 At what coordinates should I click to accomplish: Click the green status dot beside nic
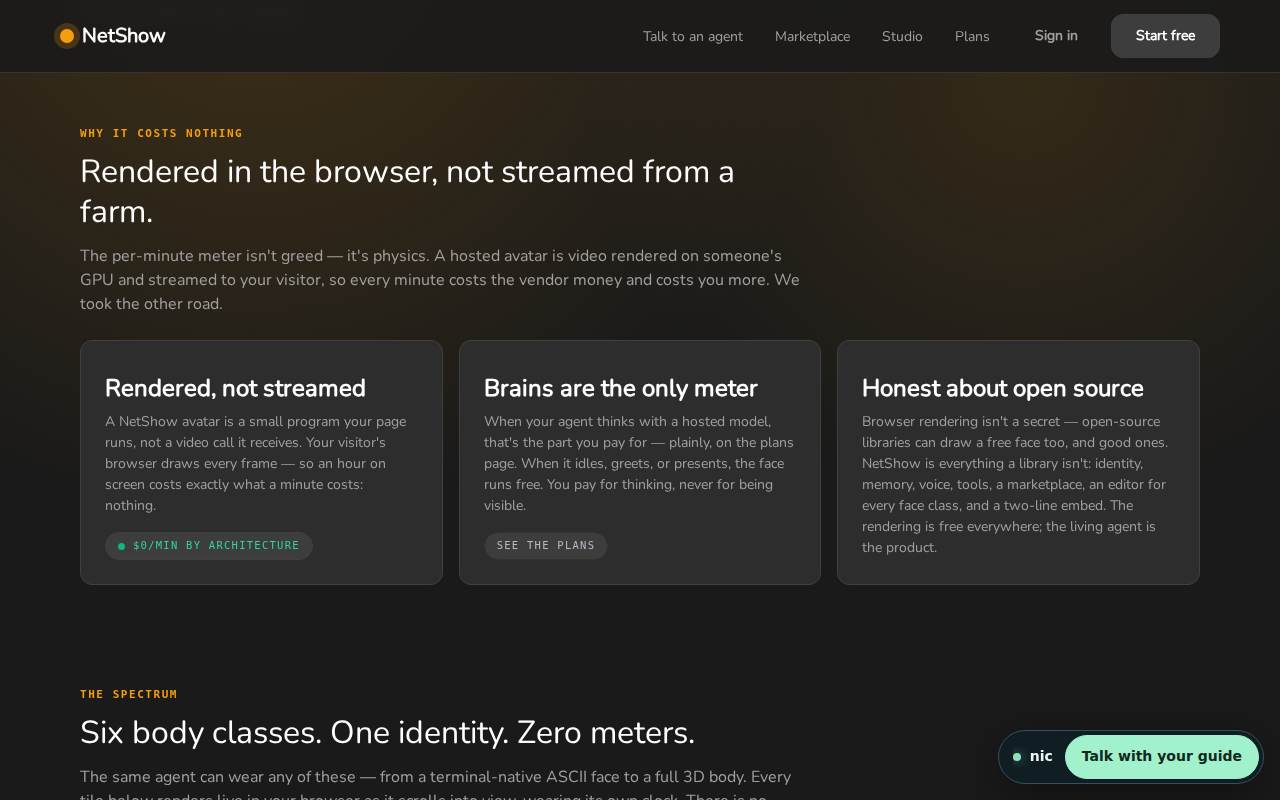click(1017, 757)
